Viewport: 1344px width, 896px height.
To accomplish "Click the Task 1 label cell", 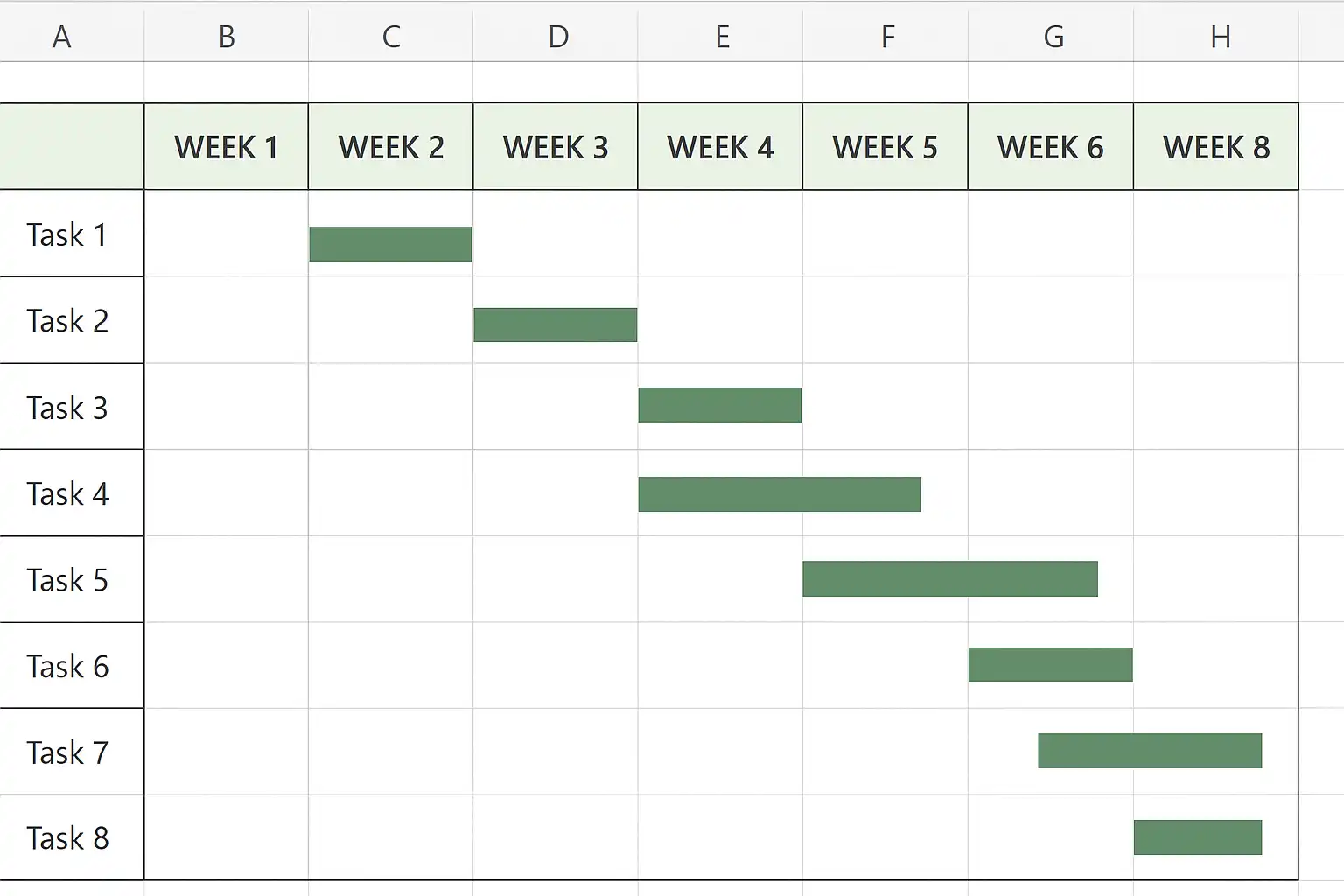I will tap(68, 234).
